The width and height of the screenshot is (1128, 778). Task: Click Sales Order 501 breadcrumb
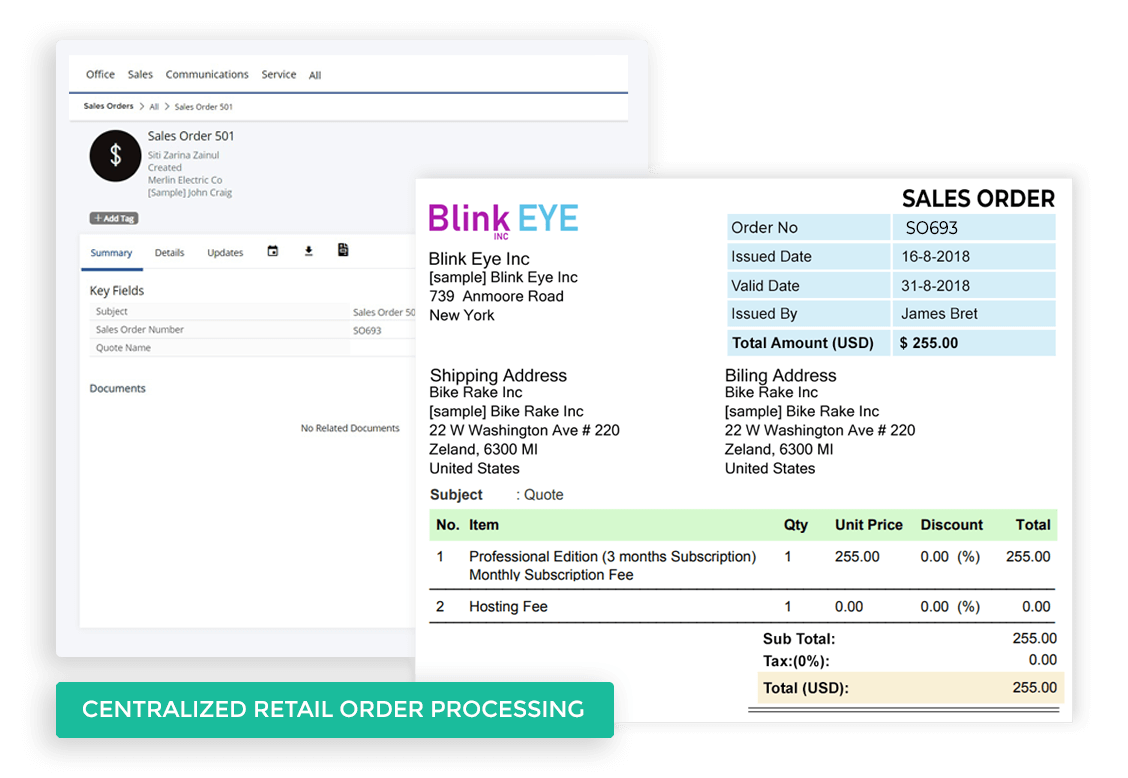[x=204, y=107]
